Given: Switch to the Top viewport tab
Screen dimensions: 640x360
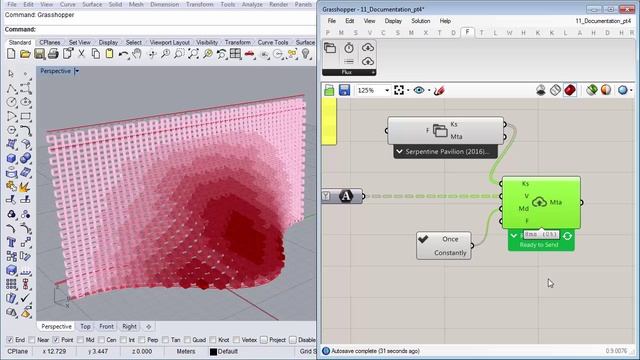Looking at the screenshot, I should [85, 327].
